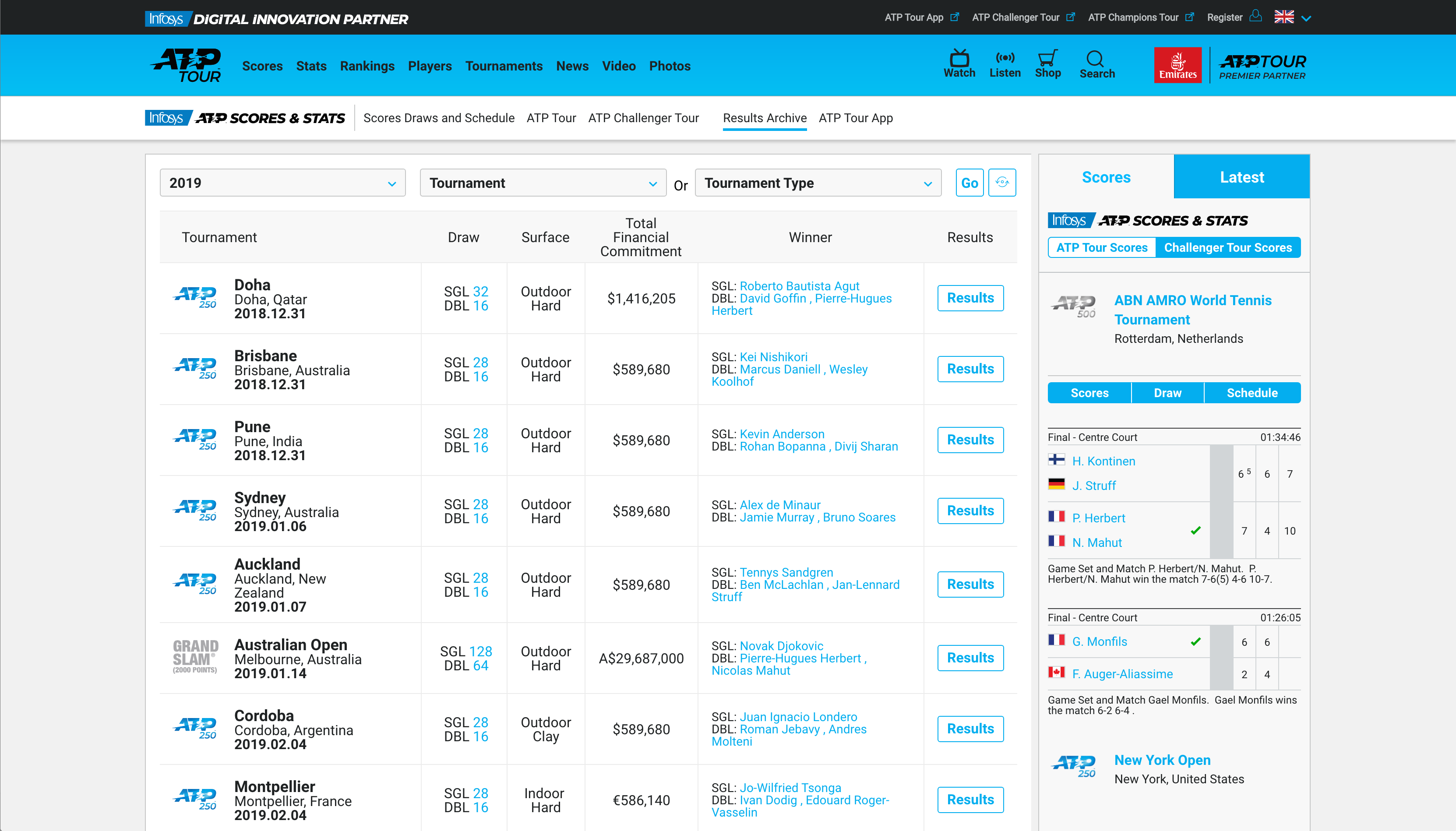Open the Tournaments menu
The image size is (1456, 831).
click(x=504, y=66)
